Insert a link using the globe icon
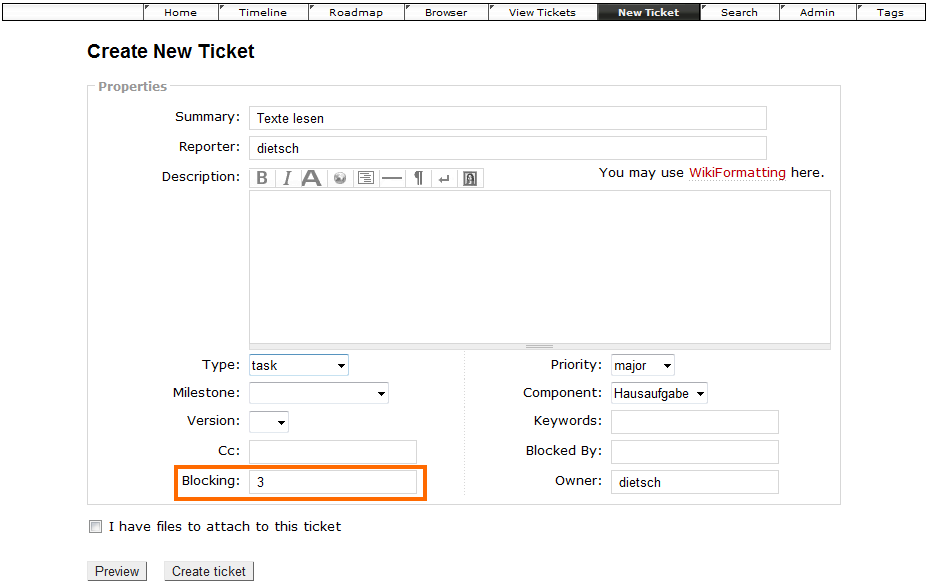 340,178
